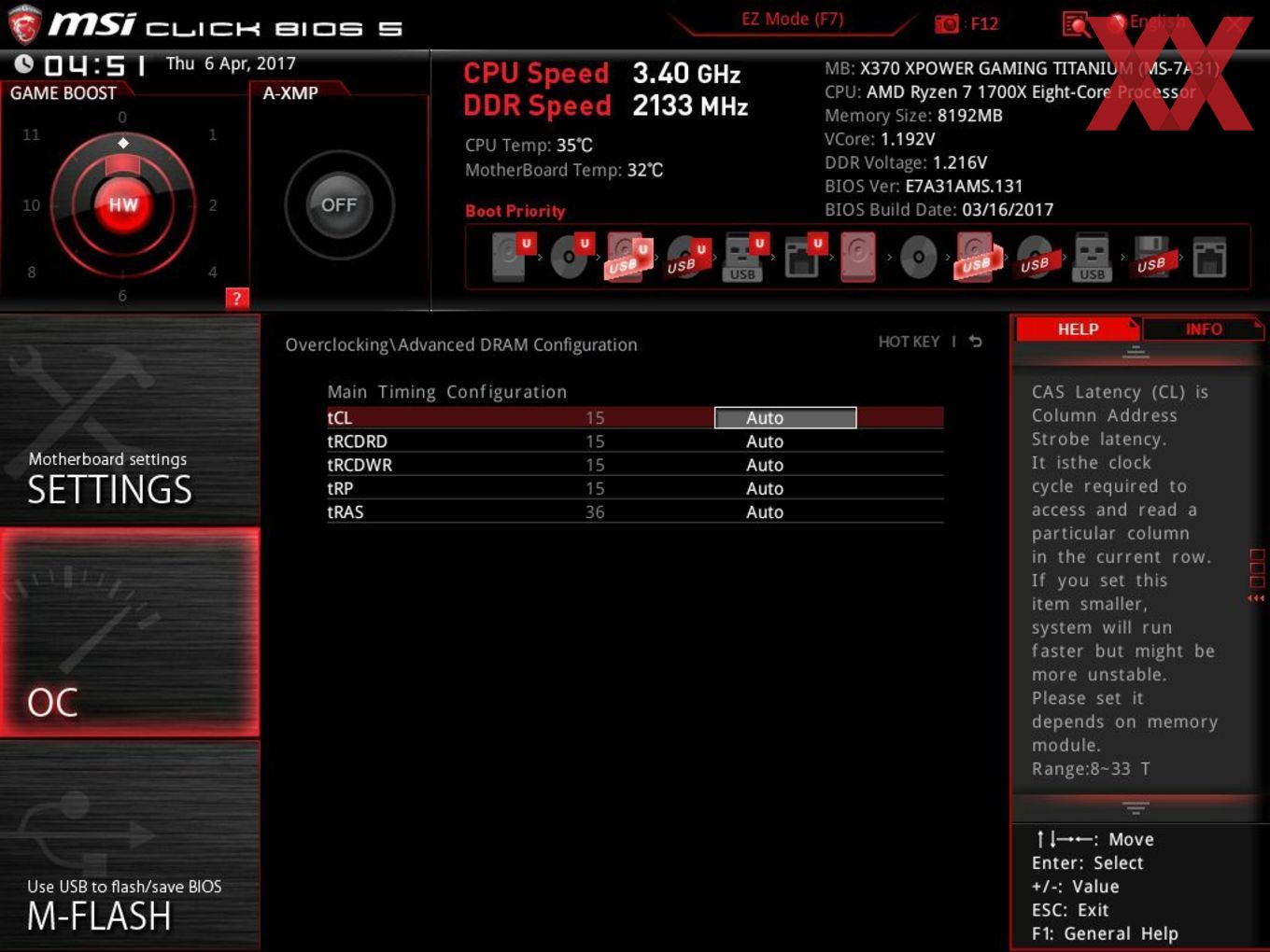The image size is (1270, 952).
Task: Switch to EZ Mode (F7)
Action: point(792,19)
